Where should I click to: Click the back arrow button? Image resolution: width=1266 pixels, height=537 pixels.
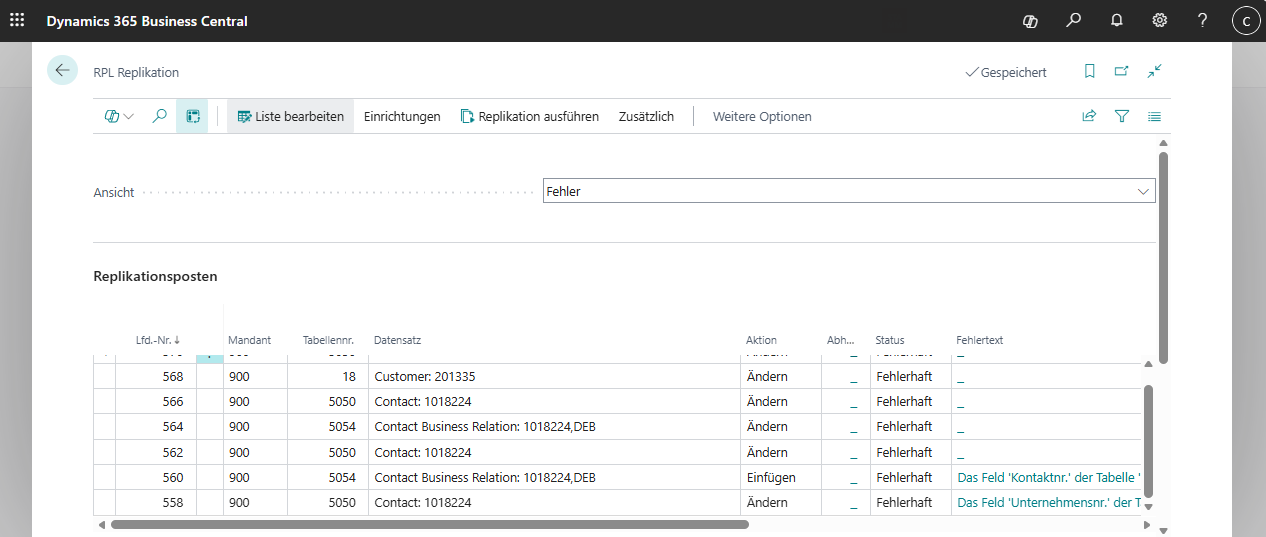[x=62, y=70]
